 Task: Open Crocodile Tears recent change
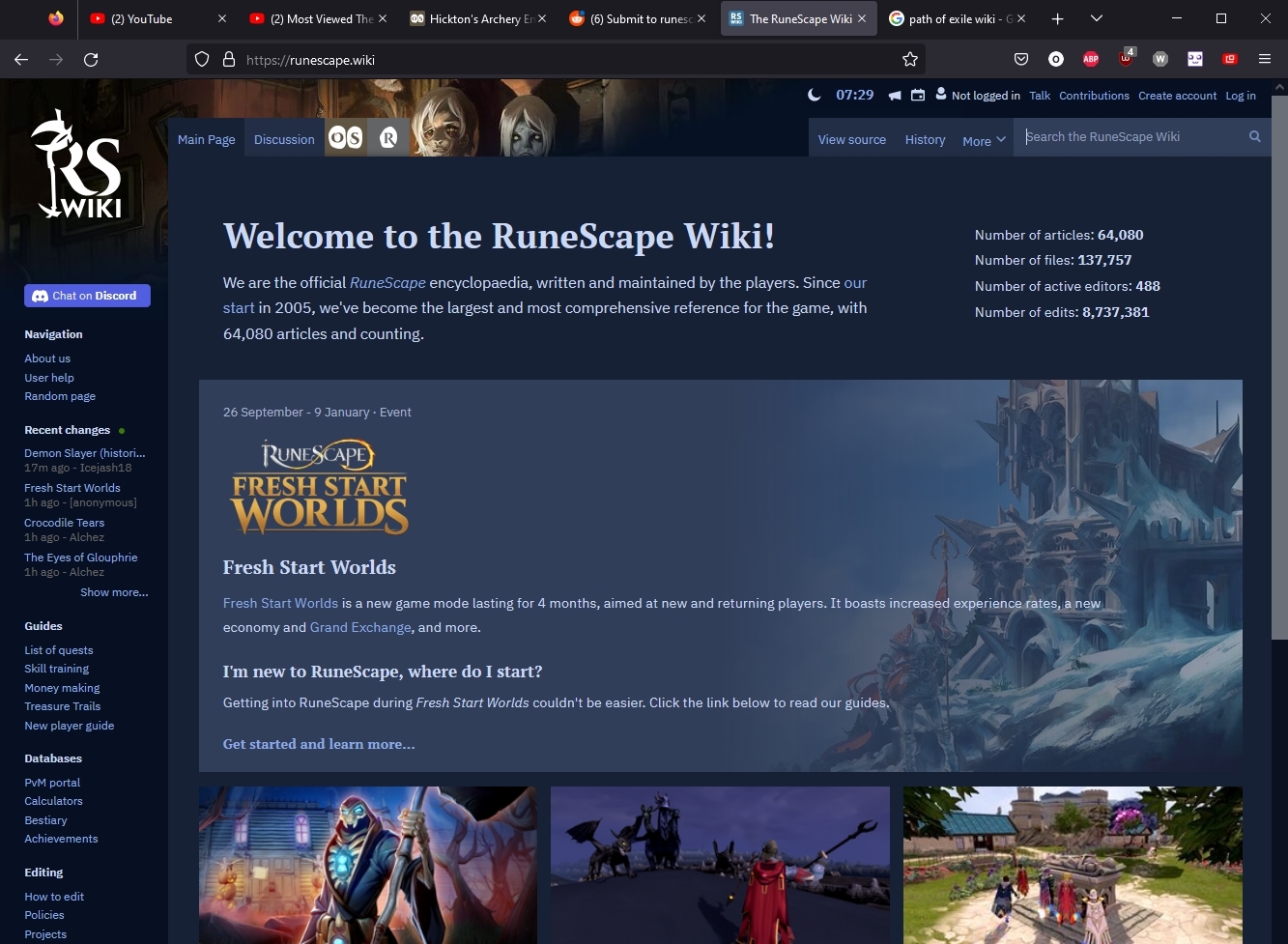click(64, 523)
